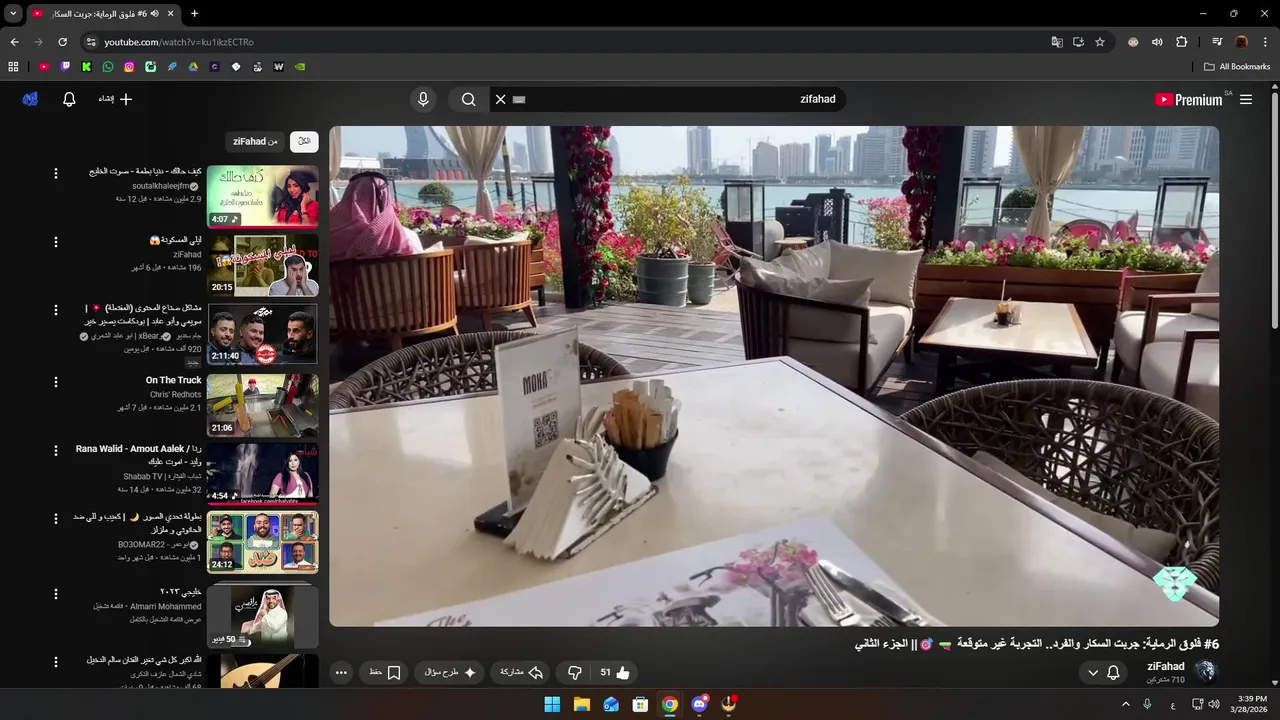
Task: Mute tab via speaker icon on tab
Action: (155, 14)
